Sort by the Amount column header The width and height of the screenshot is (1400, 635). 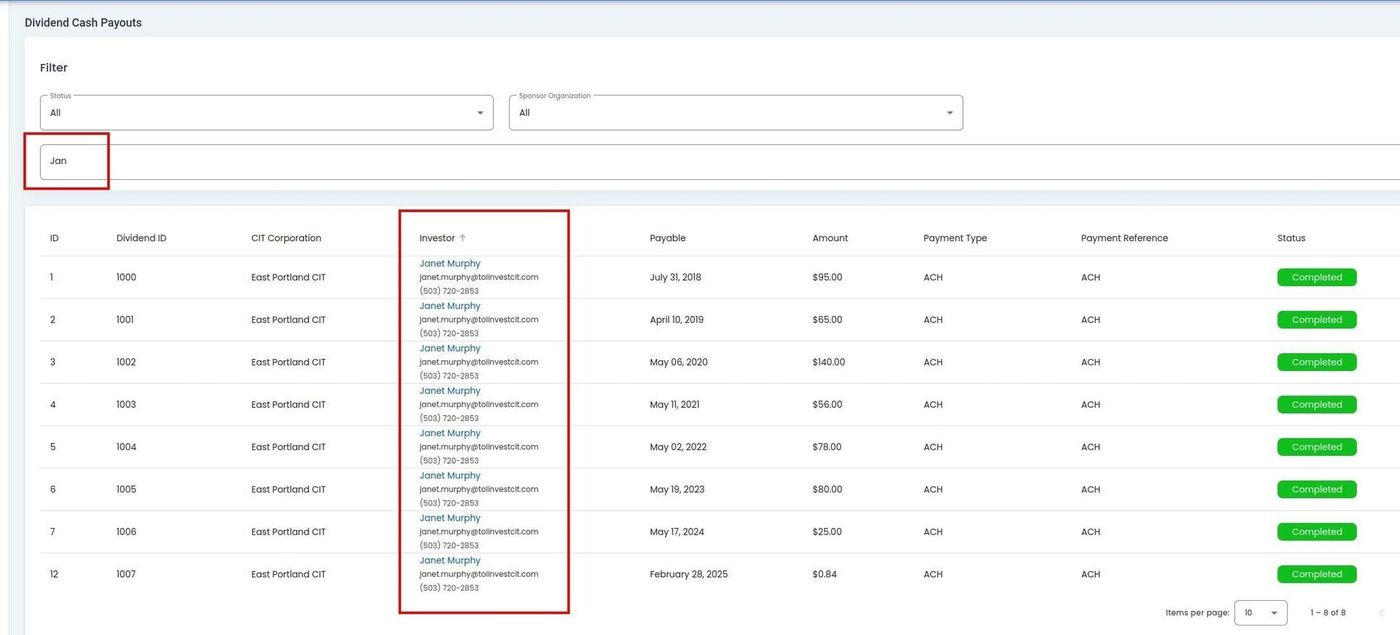pyautogui.click(x=830, y=238)
